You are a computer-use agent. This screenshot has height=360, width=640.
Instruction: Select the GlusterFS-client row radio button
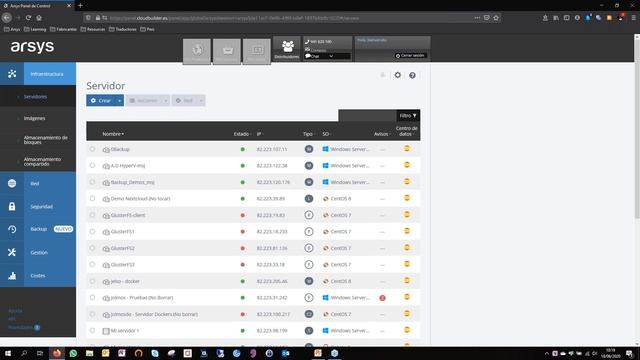92,215
